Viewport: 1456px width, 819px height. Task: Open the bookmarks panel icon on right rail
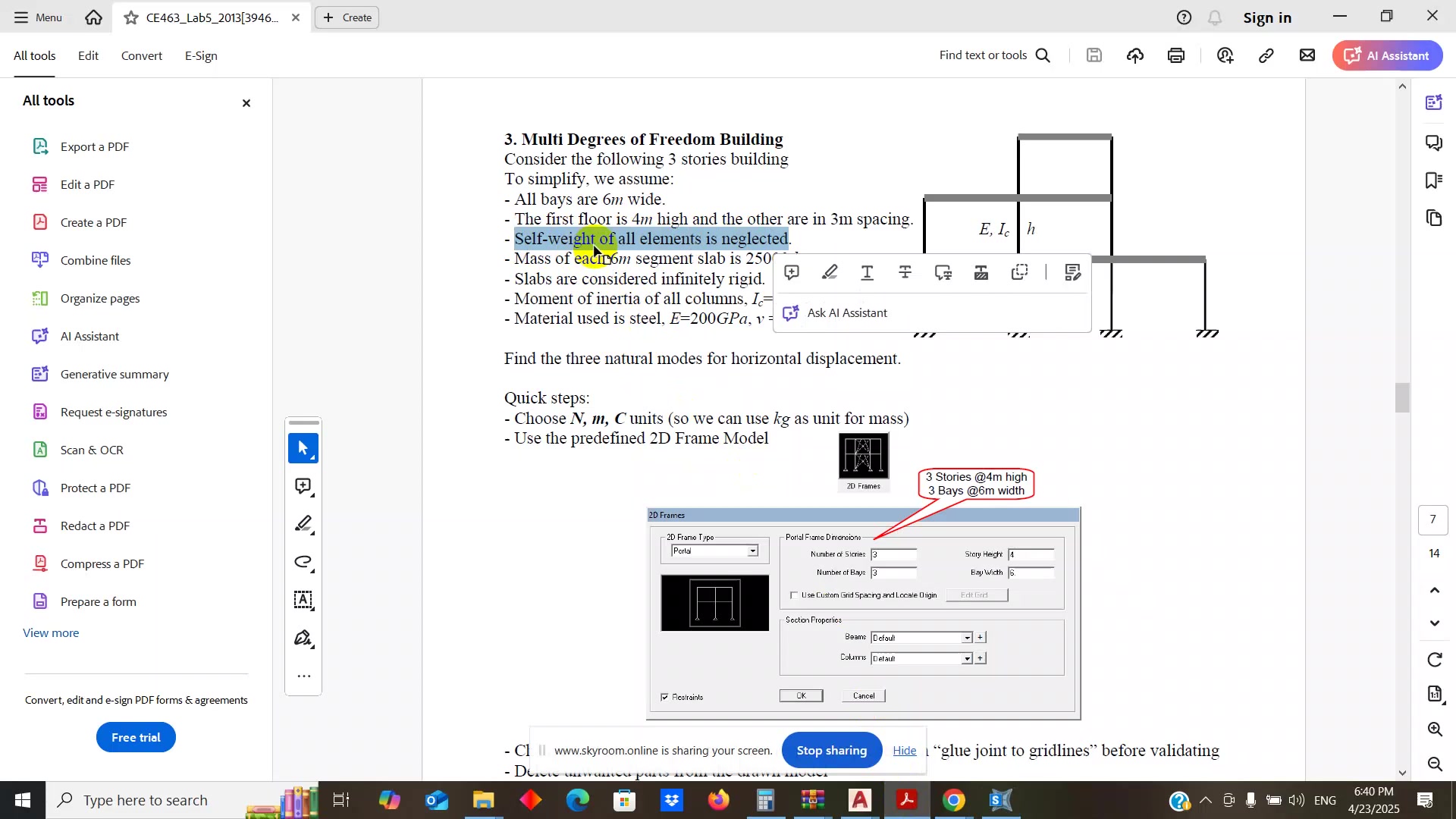tap(1434, 180)
